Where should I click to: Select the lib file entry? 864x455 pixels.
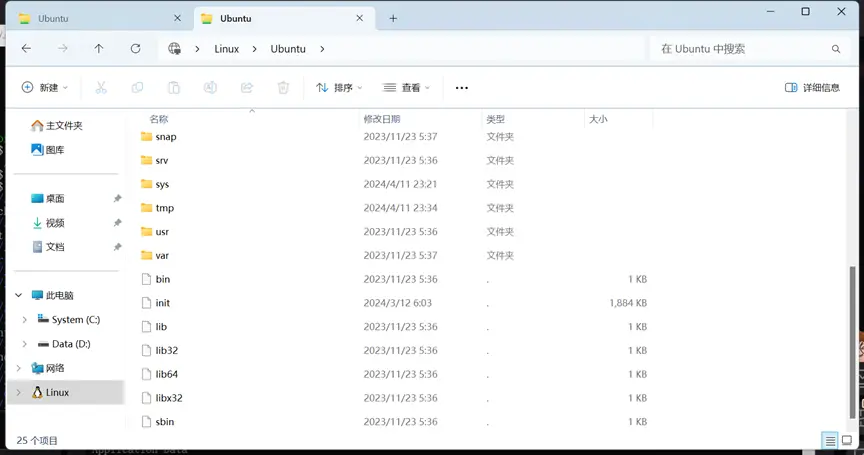coord(160,327)
